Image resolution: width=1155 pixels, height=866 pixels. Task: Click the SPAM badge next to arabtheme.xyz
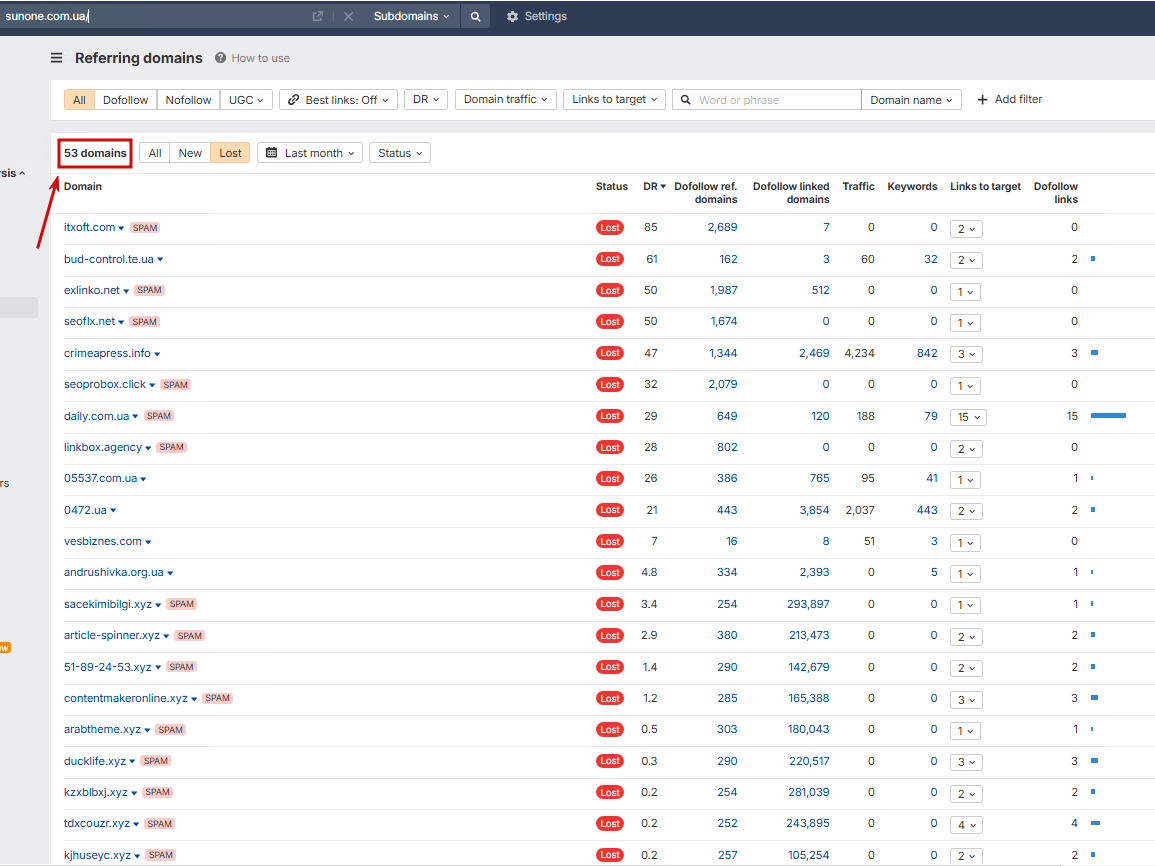coord(171,730)
